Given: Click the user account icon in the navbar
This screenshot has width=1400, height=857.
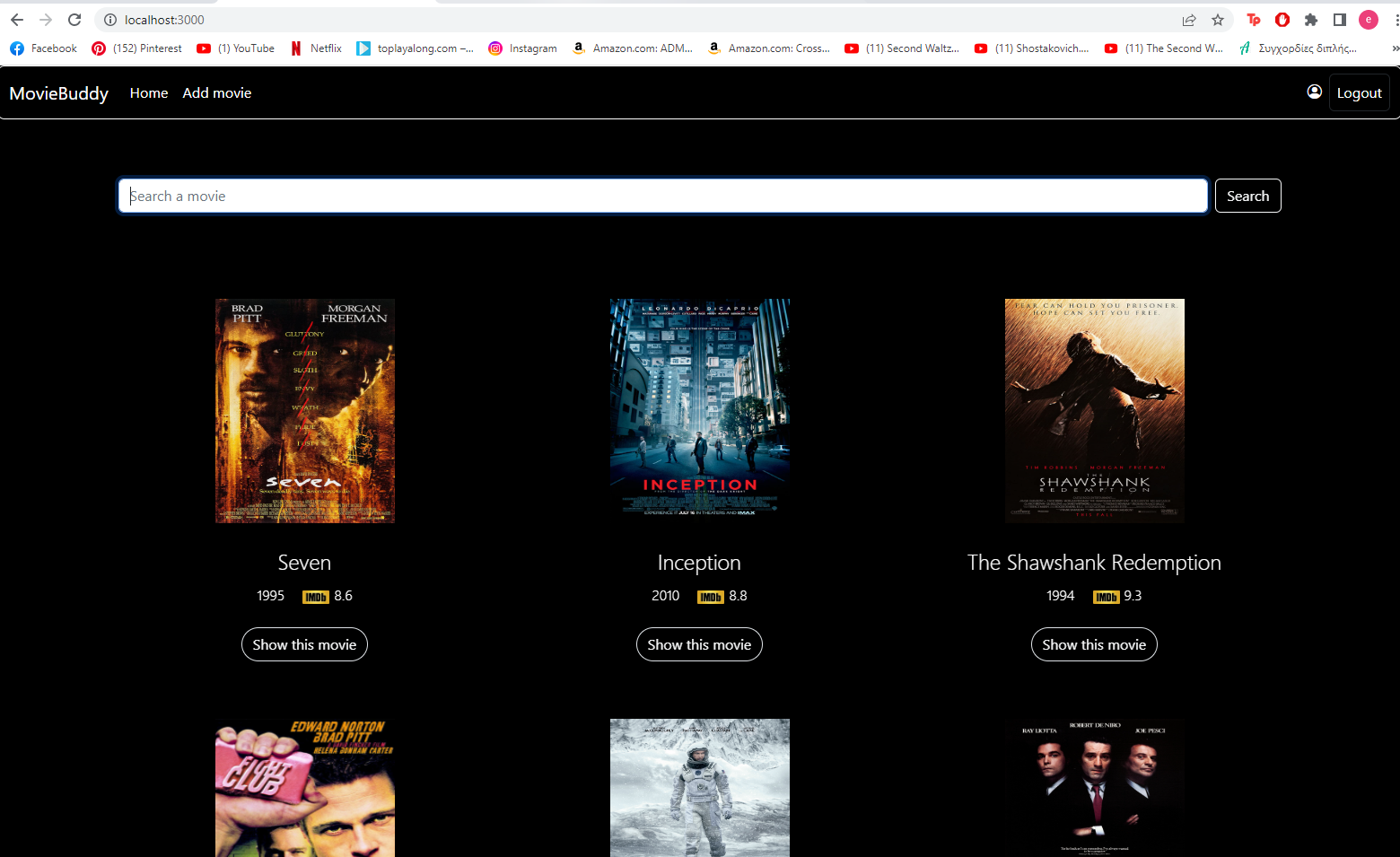Looking at the screenshot, I should click(1314, 92).
